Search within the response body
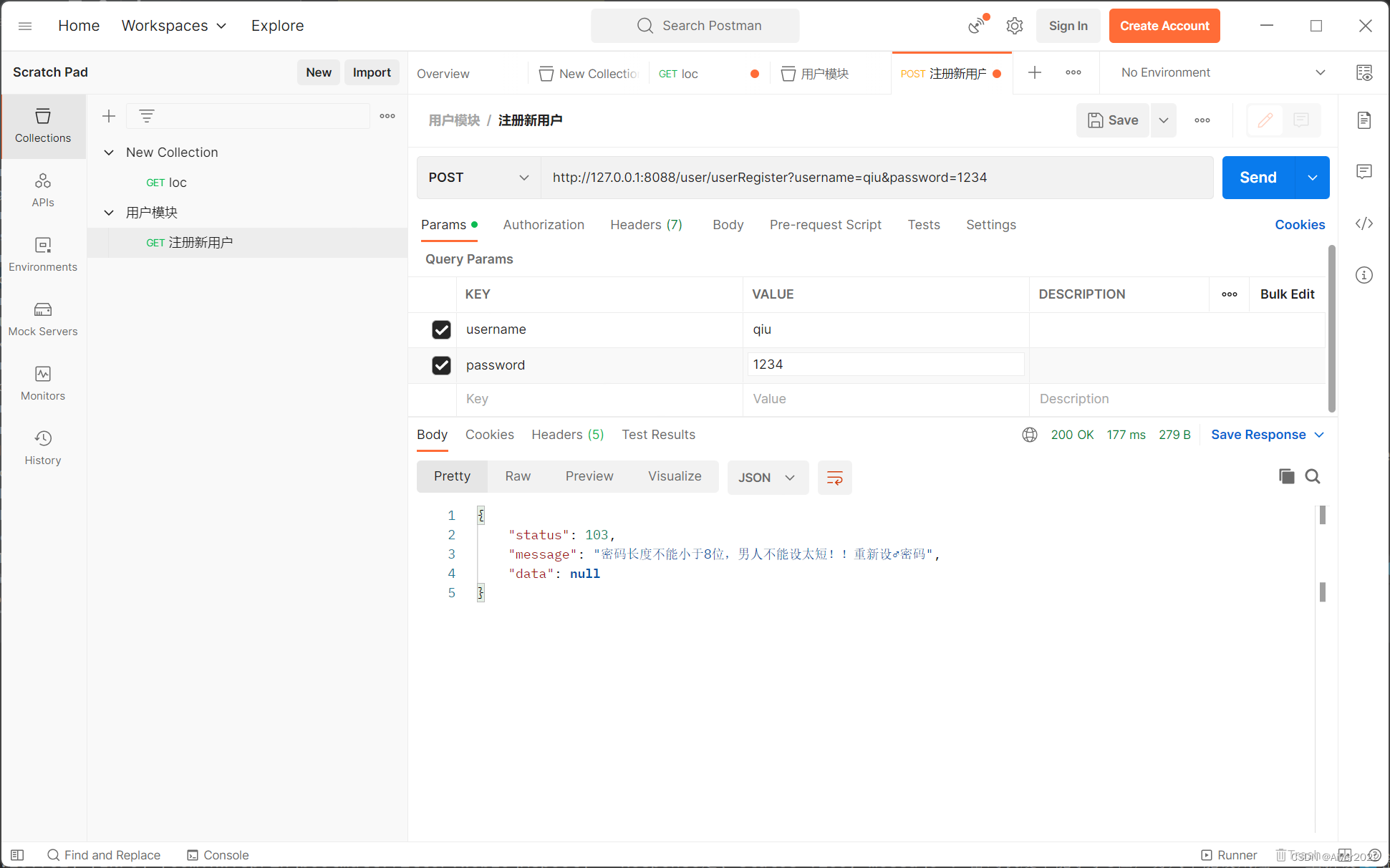This screenshot has width=1390, height=868. 1312,476
